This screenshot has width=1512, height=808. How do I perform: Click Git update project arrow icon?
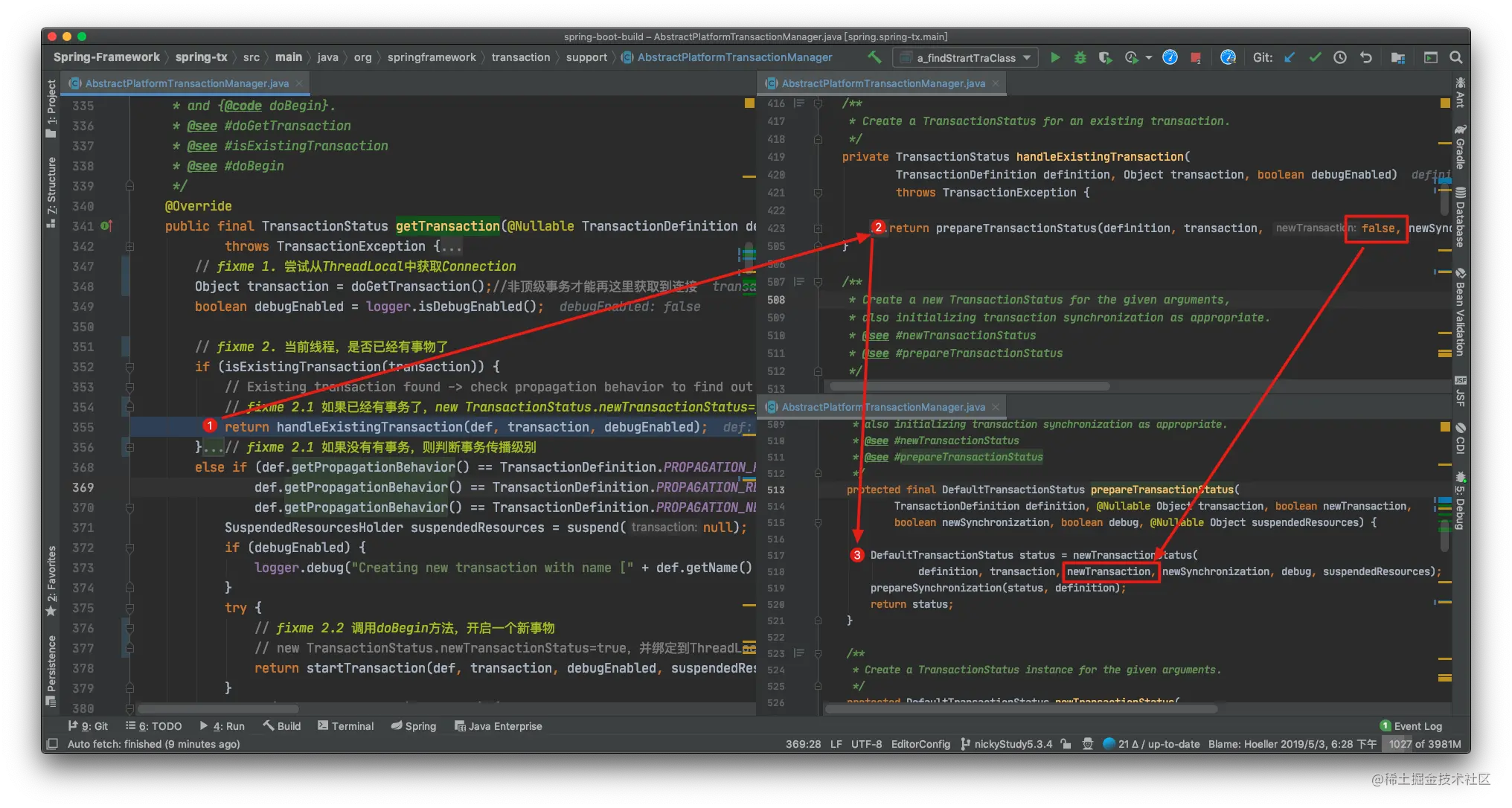1290,57
